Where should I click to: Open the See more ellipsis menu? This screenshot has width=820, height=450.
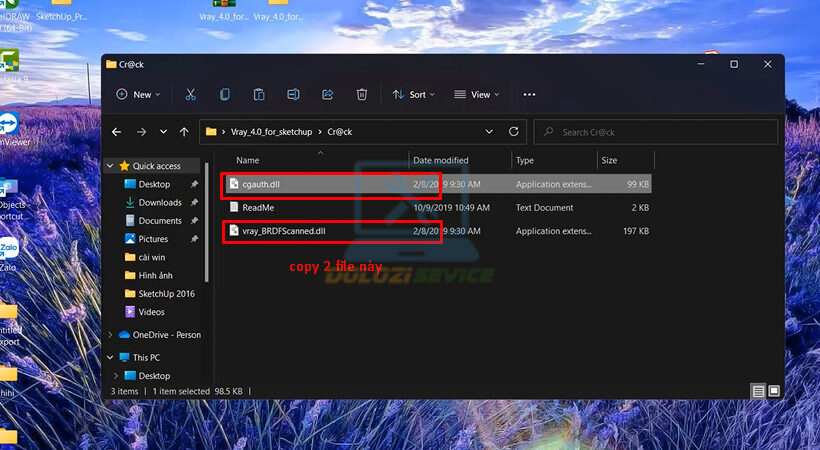529,94
